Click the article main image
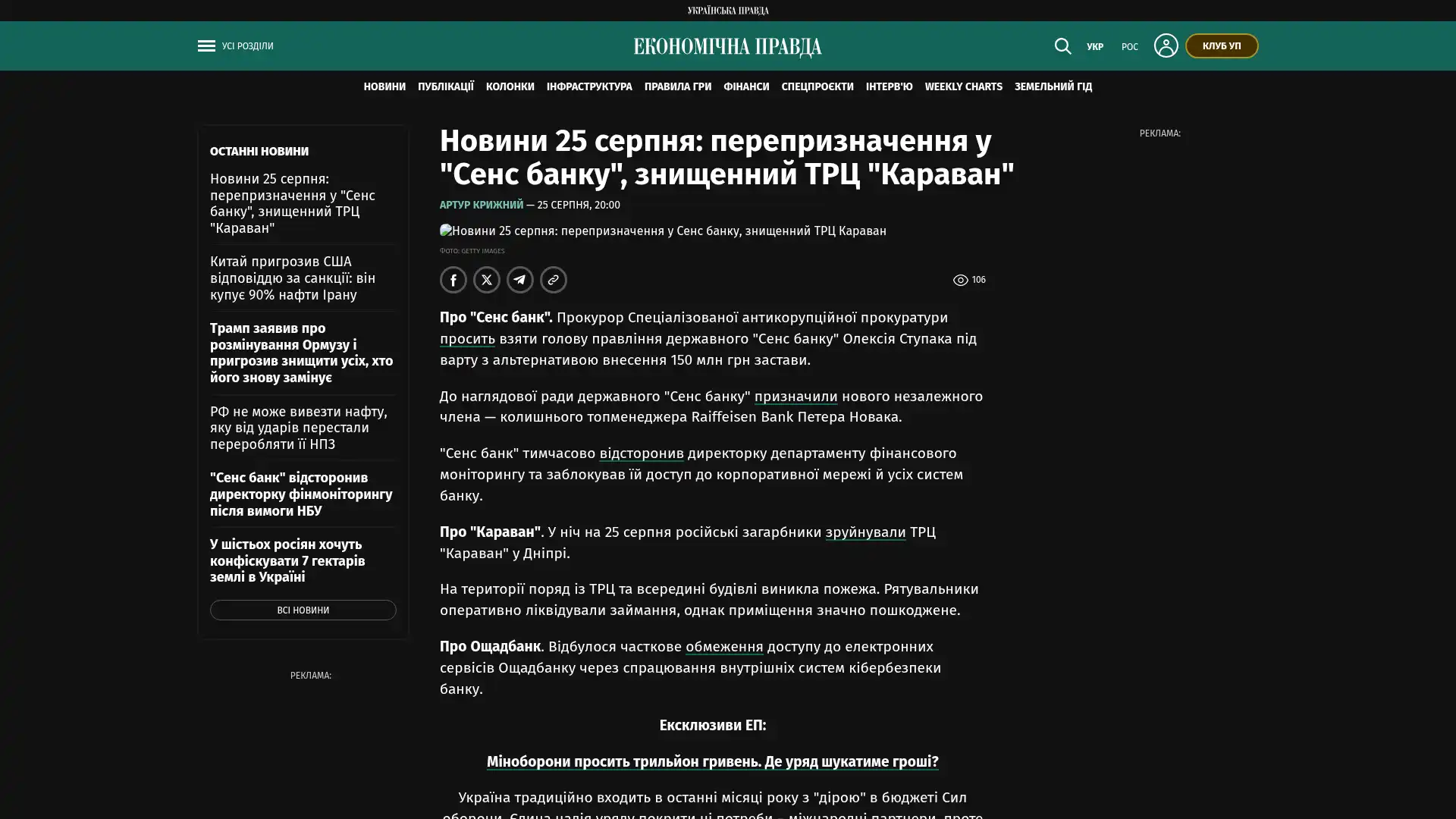 pos(663,231)
